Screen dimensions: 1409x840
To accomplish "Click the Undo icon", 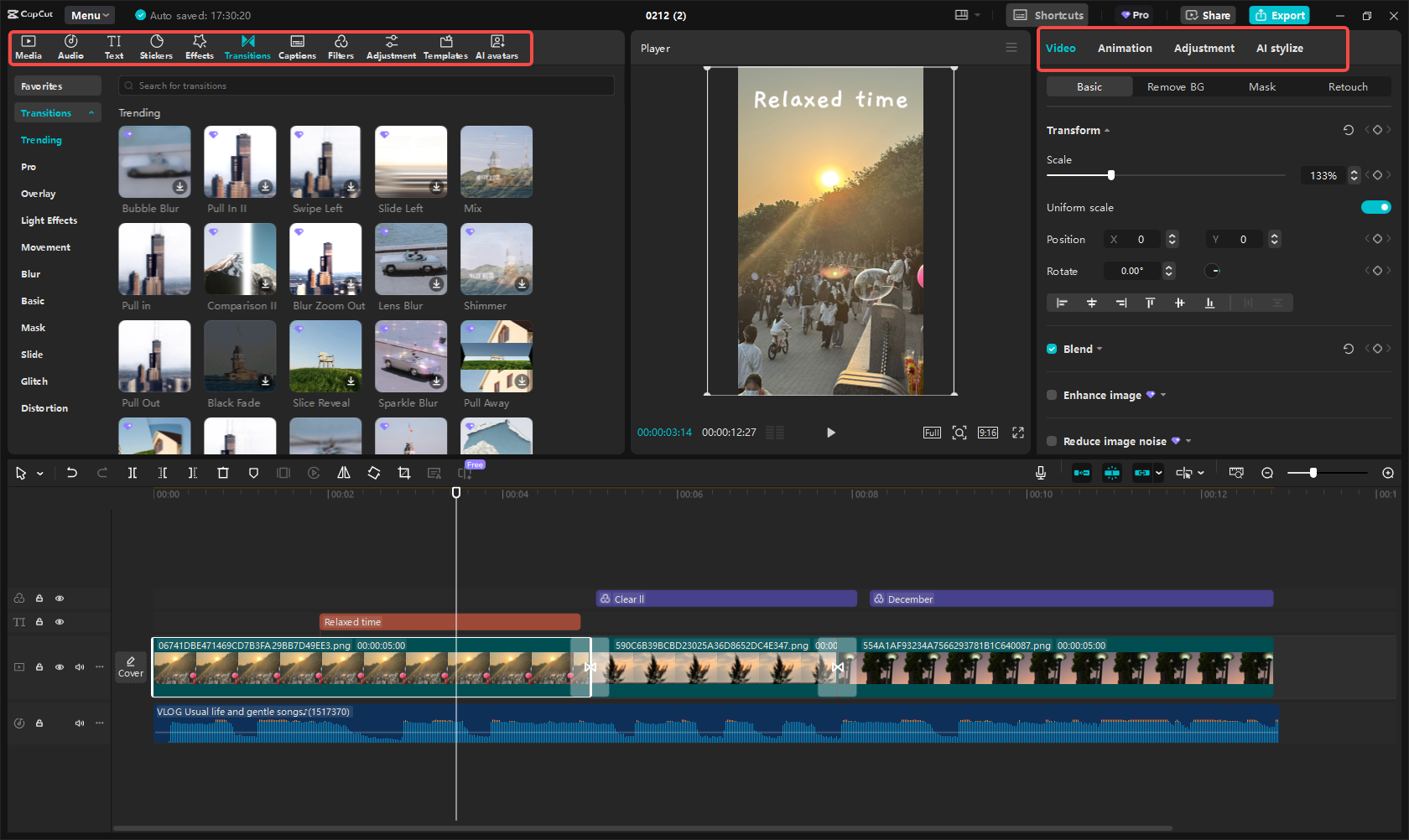I will click(x=71, y=472).
